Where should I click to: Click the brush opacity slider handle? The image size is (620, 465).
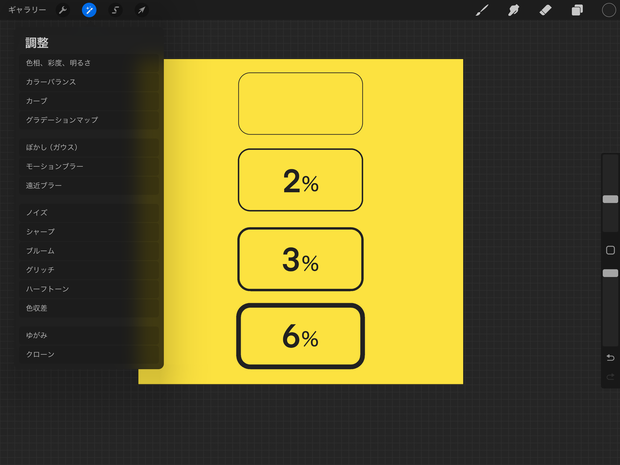coord(610,273)
